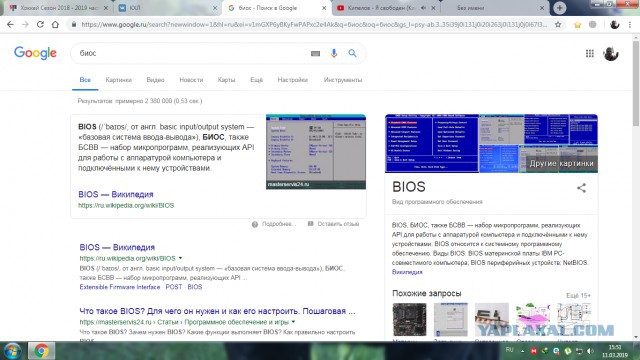Click the yellow crown extension icon

[577, 25]
